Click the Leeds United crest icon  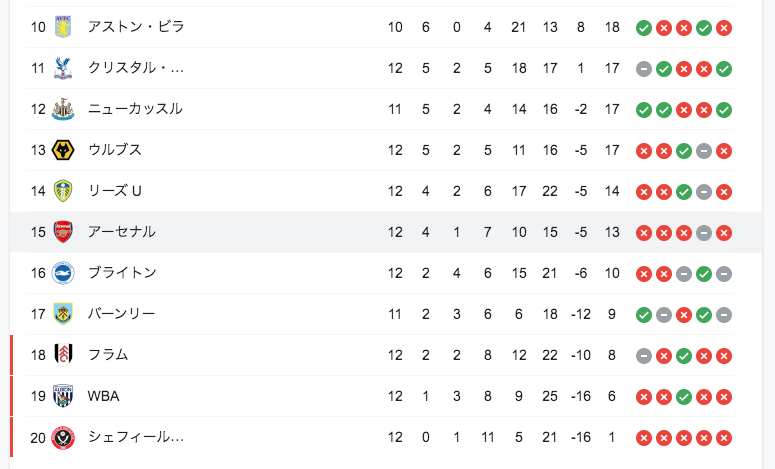[x=63, y=191]
